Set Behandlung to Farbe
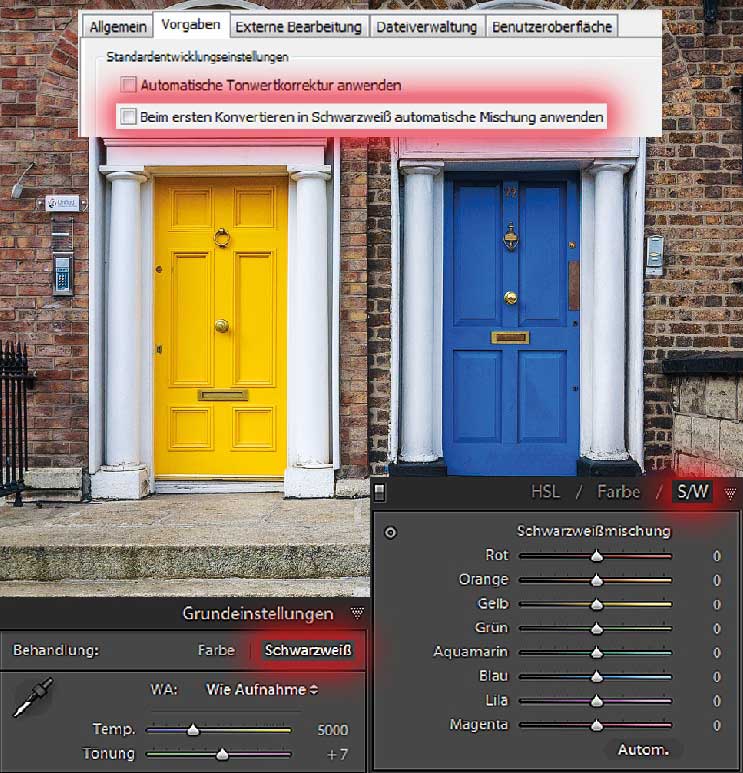This screenshot has height=773, width=743. click(x=216, y=650)
